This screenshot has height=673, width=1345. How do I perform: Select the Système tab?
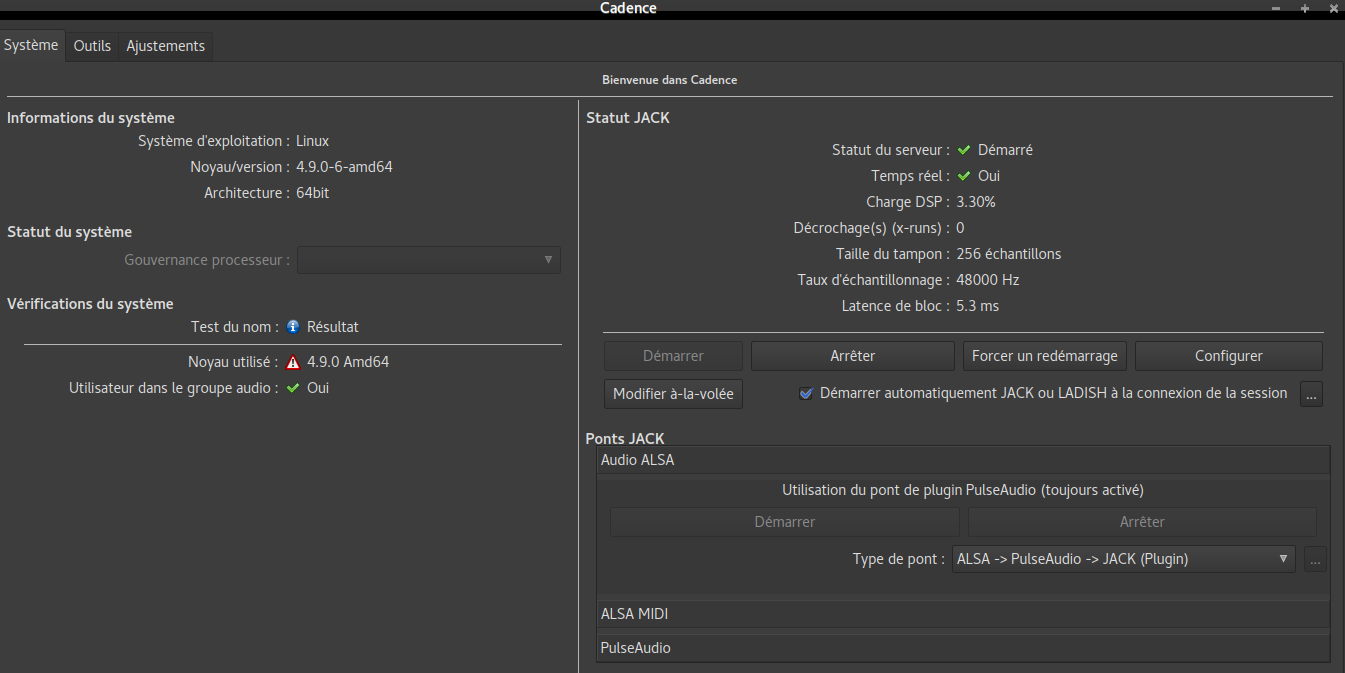click(x=32, y=45)
